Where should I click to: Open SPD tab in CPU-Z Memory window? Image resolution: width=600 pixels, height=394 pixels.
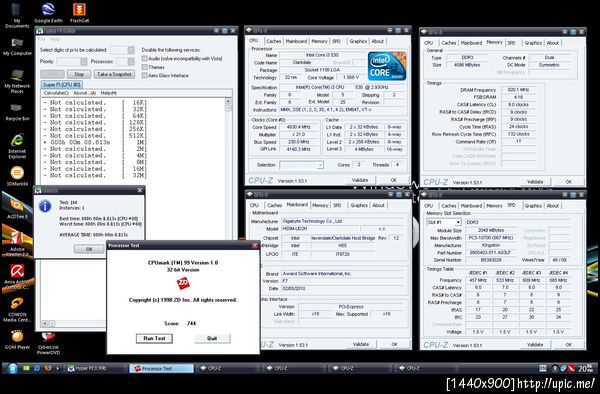pos(512,43)
